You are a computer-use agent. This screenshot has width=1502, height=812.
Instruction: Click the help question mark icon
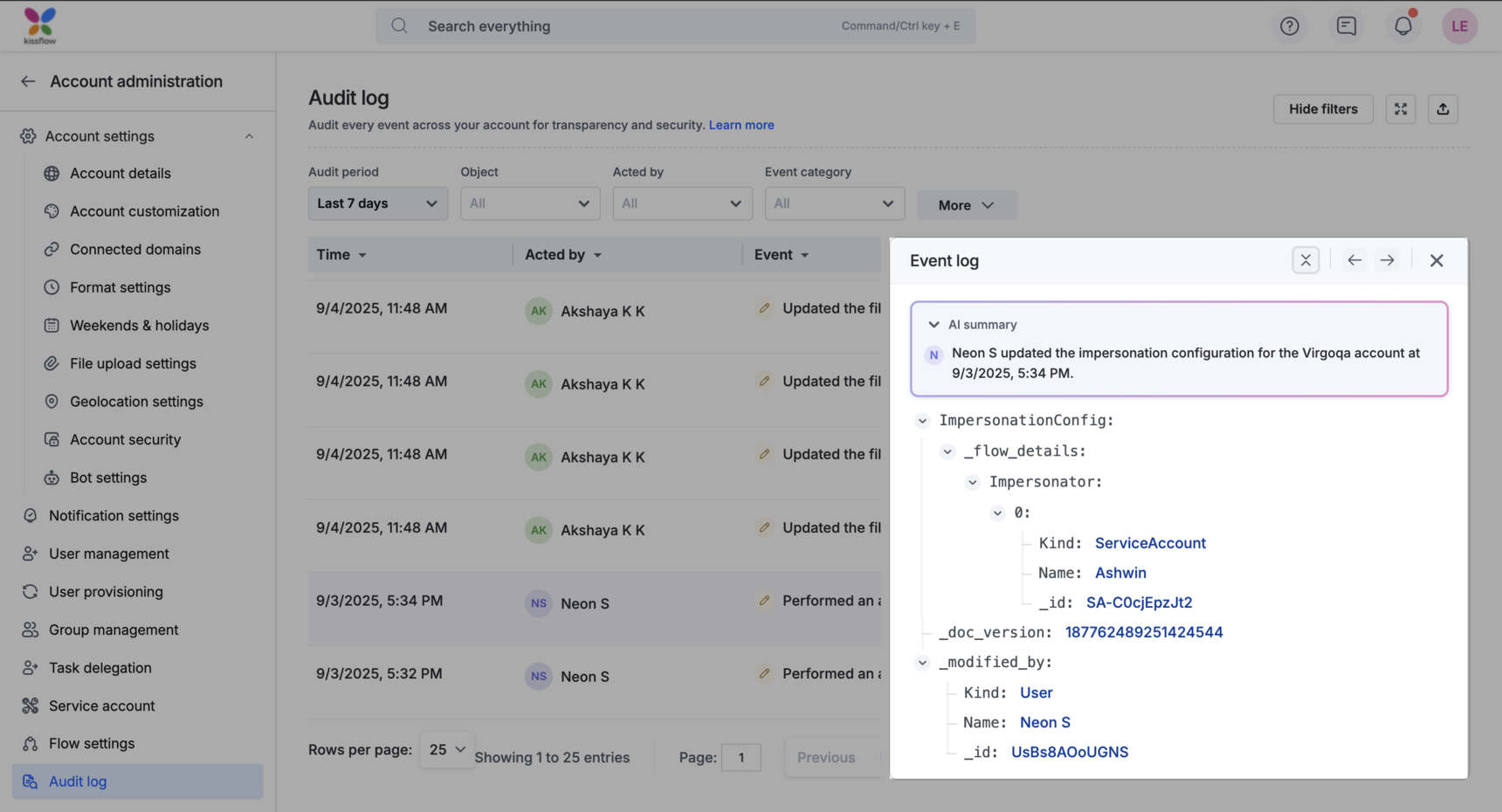tap(1289, 26)
